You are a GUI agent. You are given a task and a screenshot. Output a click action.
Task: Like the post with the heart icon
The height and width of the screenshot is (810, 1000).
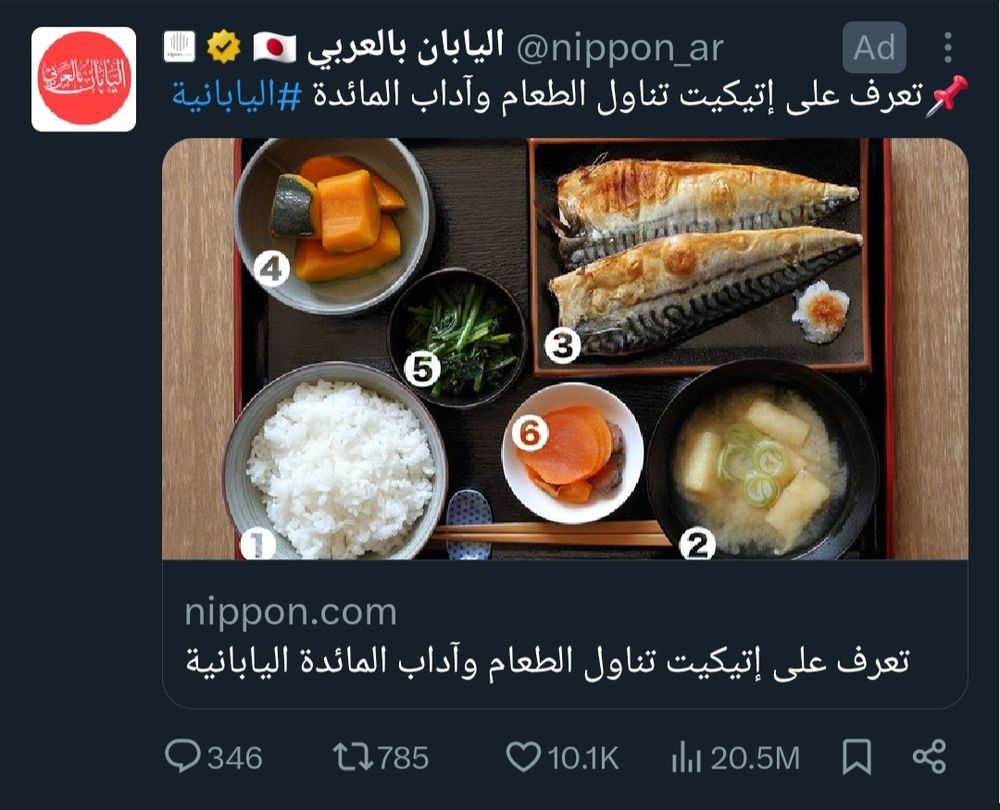pos(523,757)
